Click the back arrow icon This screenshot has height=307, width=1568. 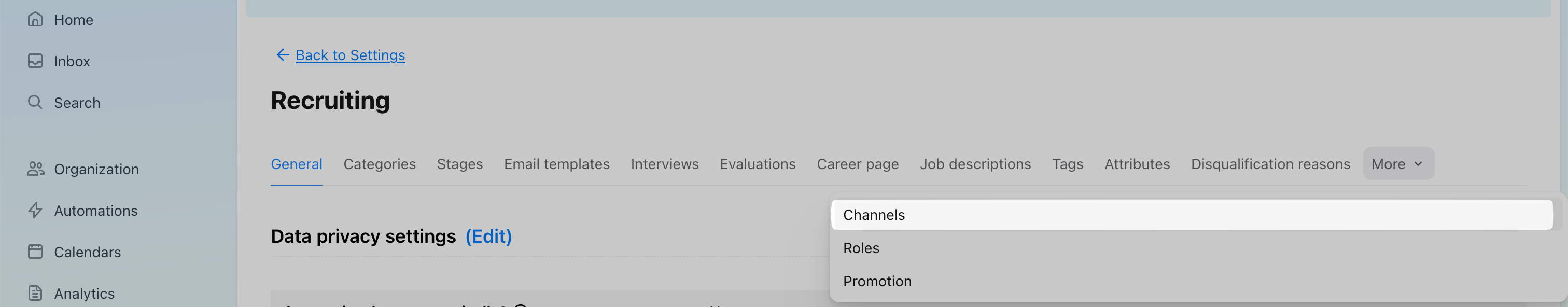tap(283, 55)
